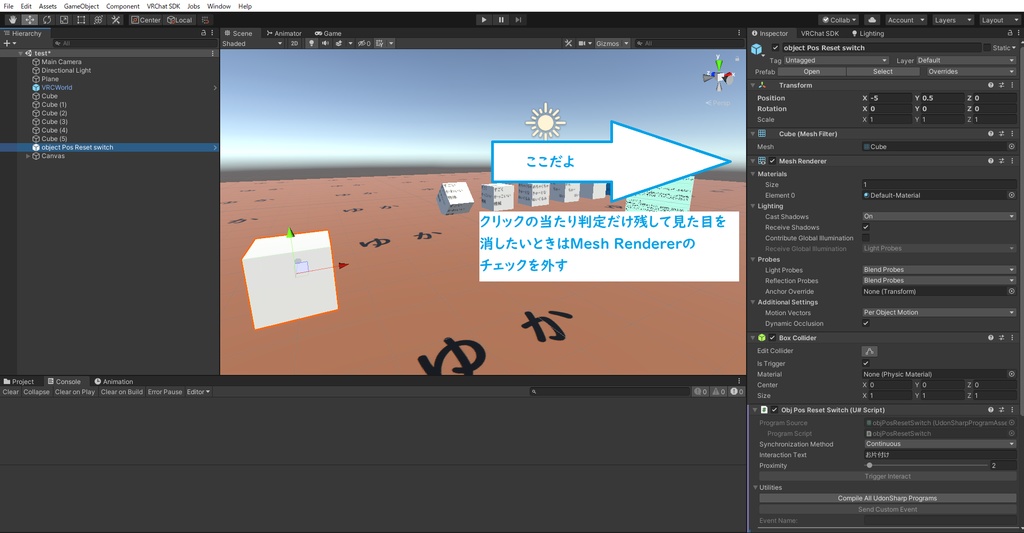
Task: Select the Move tool in toolbar
Action: pos(30,20)
